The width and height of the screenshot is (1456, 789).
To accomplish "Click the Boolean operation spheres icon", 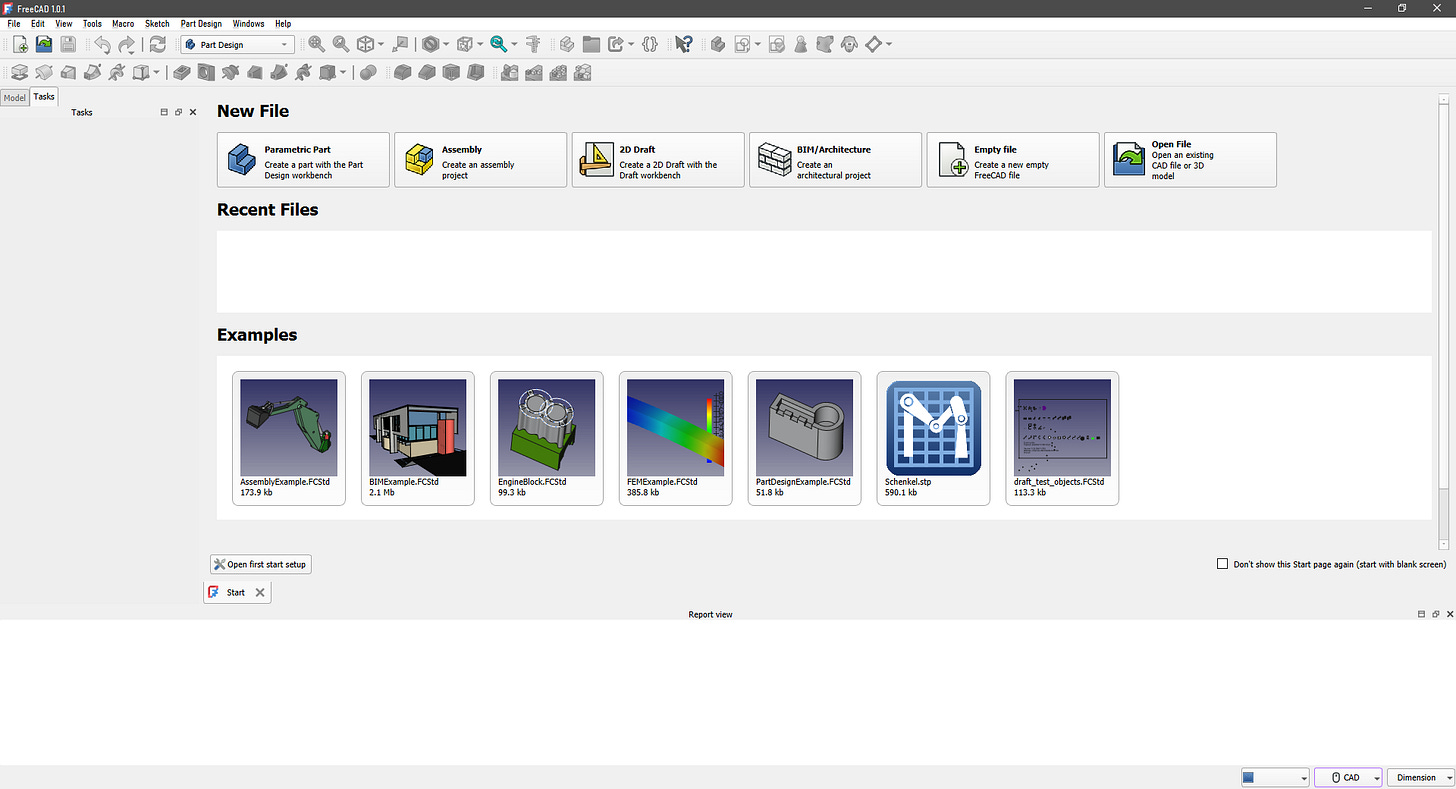I will (x=368, y=72).
